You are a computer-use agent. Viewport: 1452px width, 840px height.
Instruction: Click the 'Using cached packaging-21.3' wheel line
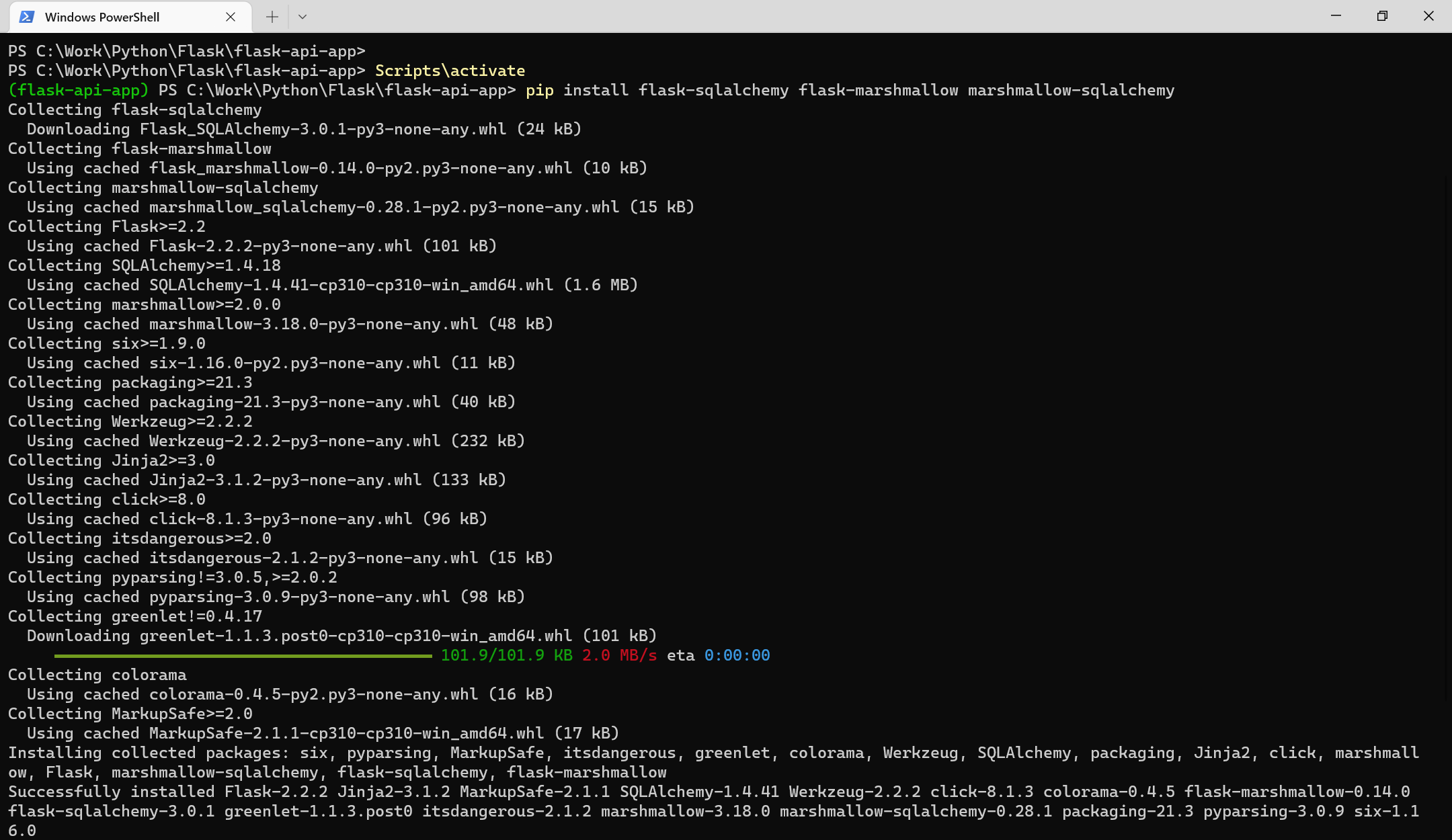click(271, 402)
